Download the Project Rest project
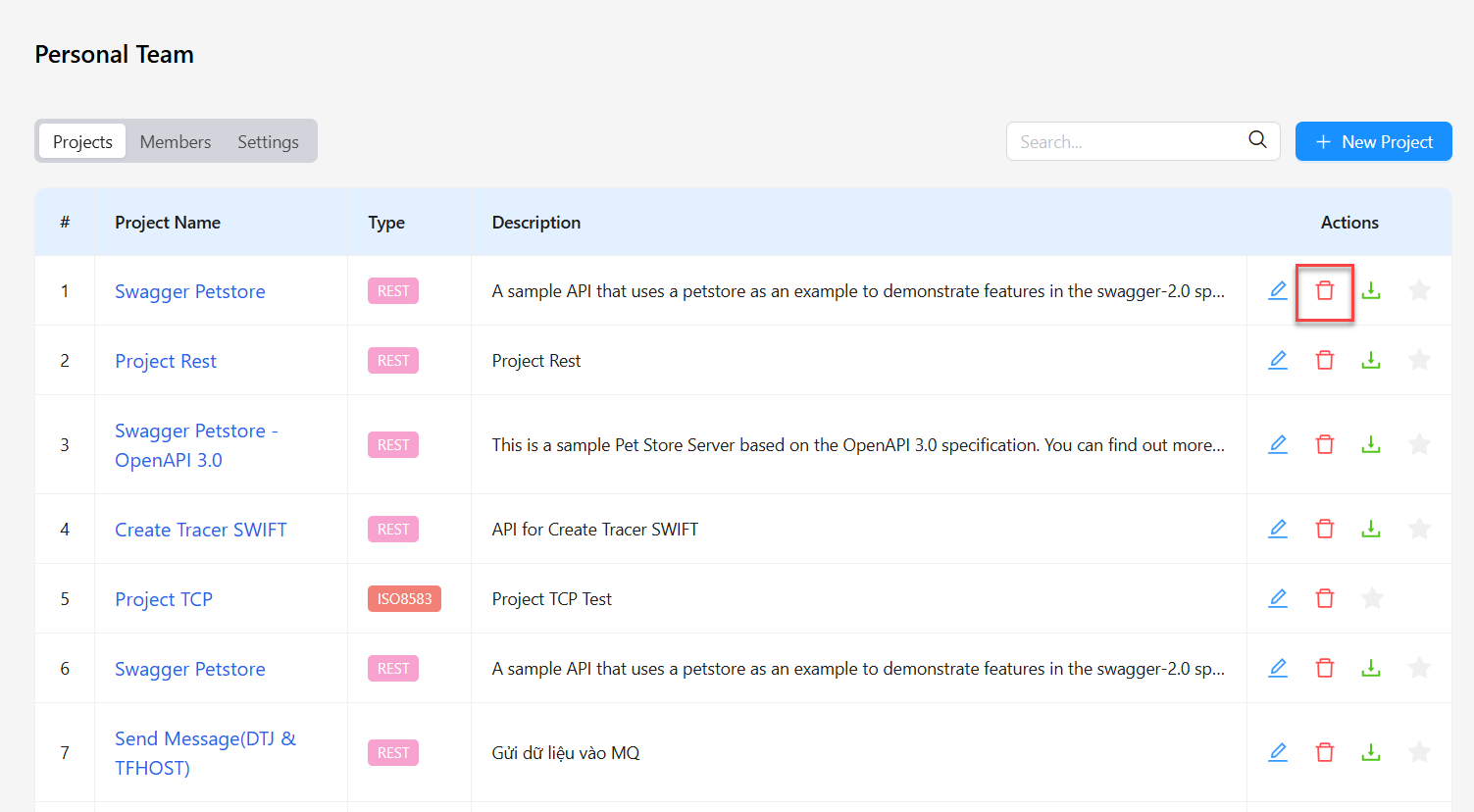1474x812 pixels. (1371, 360)
